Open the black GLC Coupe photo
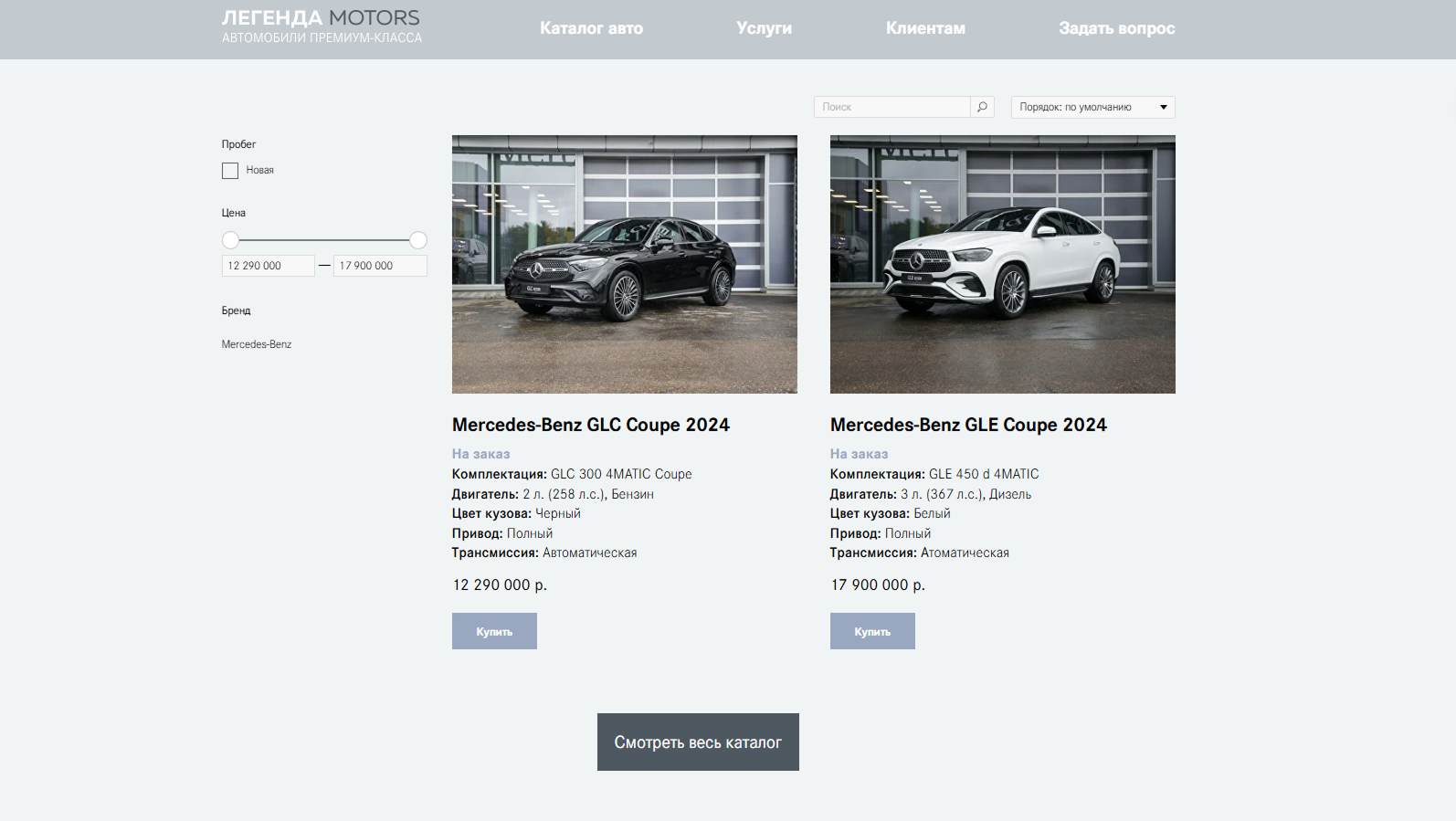The height and width of the screenshot is (821, 1456). pos(625,264)
